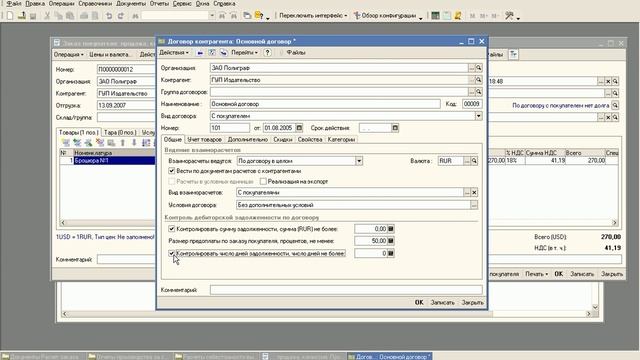Click the Undo arrow in main toolbar
Viewport: 640px width, 360px height.
pos(109,16)
